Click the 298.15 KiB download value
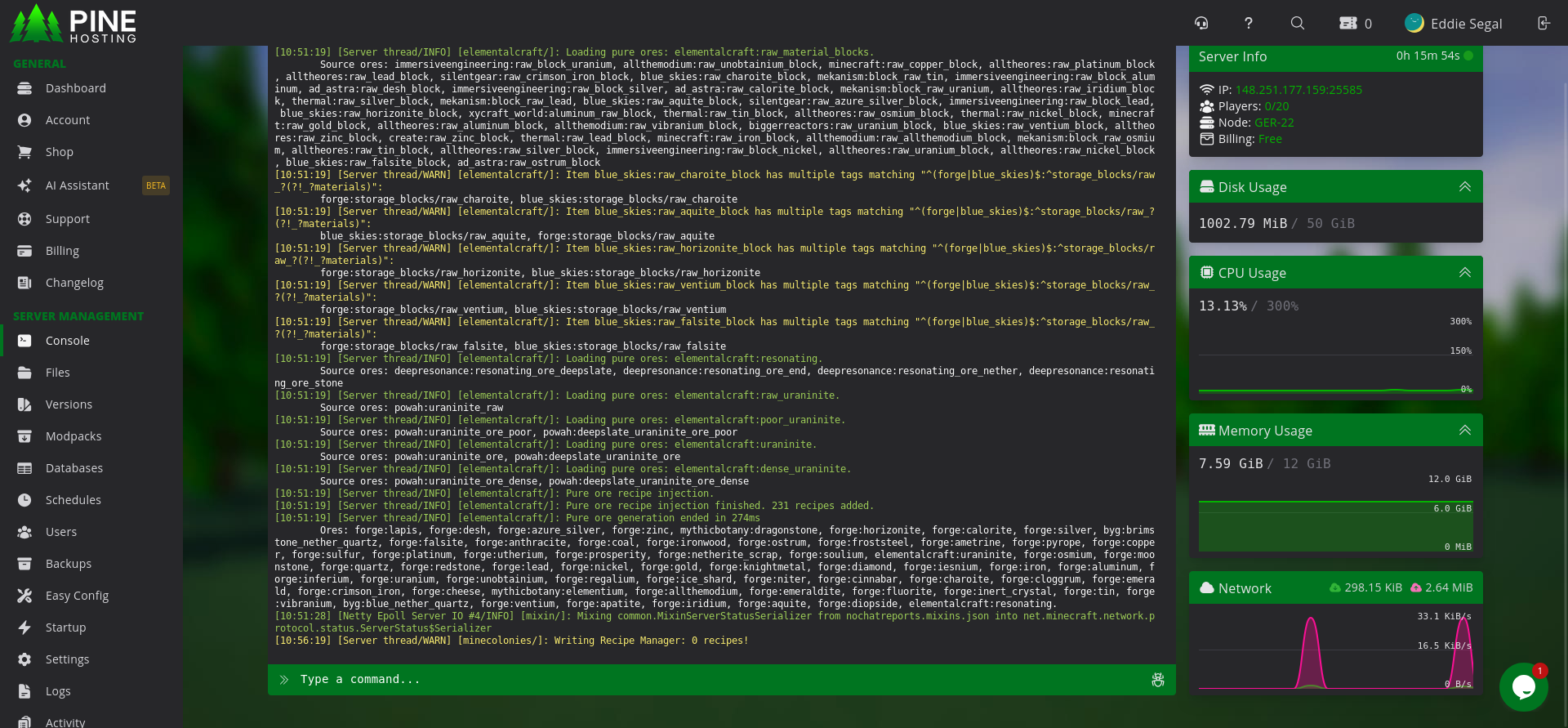 (1373, 587)
